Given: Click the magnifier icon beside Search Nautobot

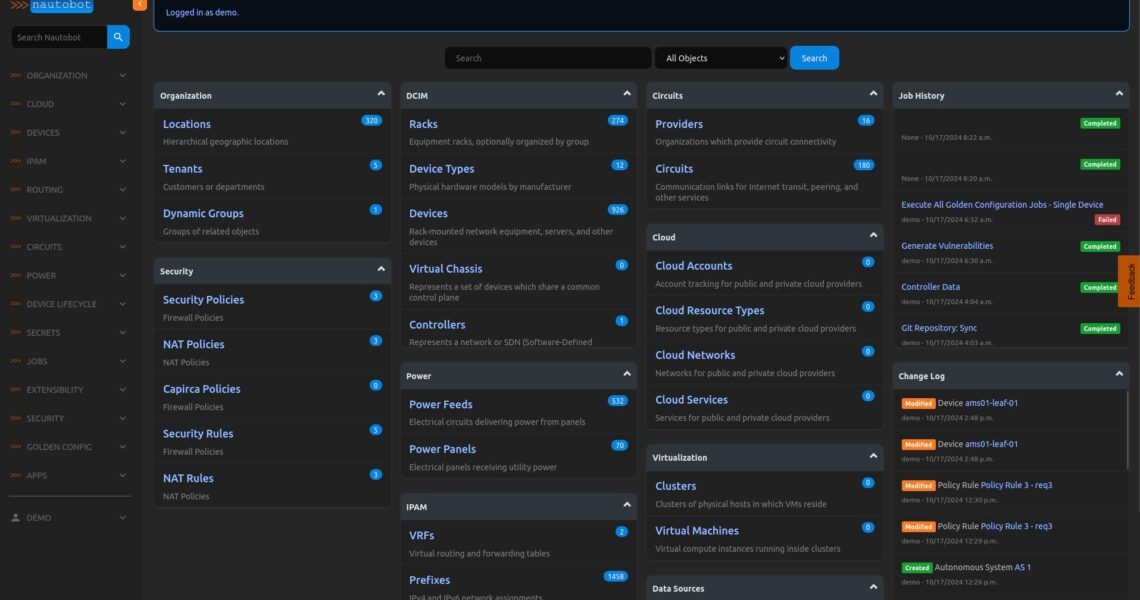Looking at the screenshot, I should pos(118,37).
